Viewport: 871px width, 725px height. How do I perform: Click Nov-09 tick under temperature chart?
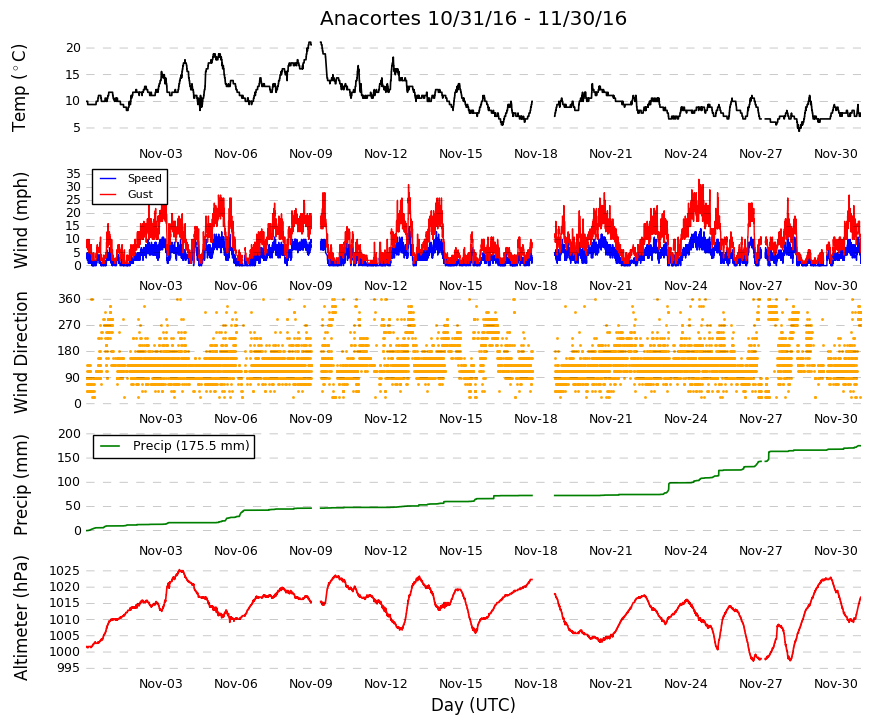(311, 154)
